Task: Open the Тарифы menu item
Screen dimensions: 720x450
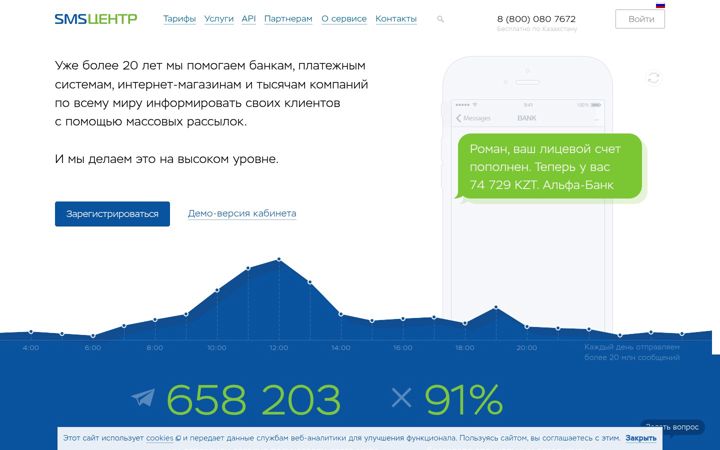Action: tap(180, 19)
